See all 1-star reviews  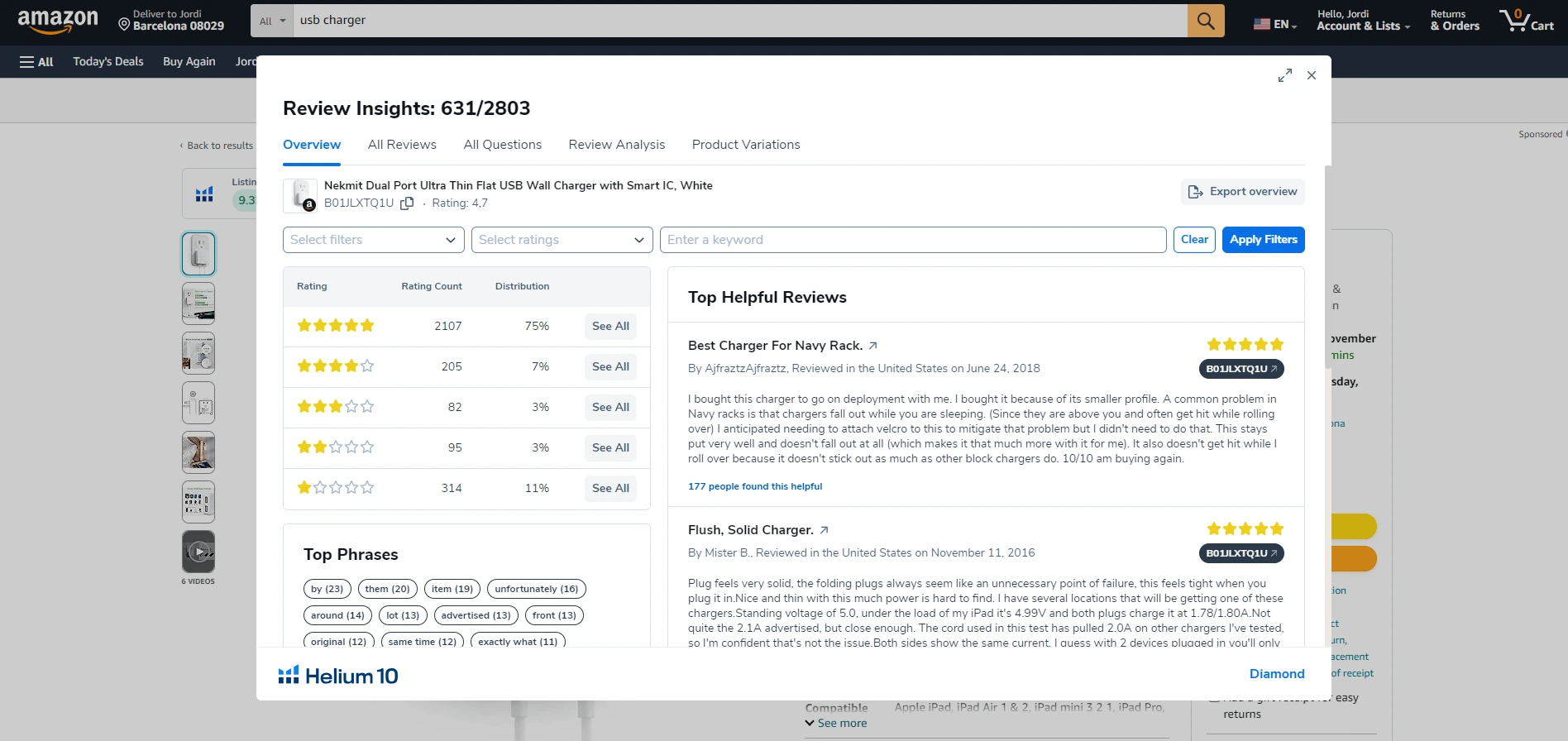(x=610, y=488)
